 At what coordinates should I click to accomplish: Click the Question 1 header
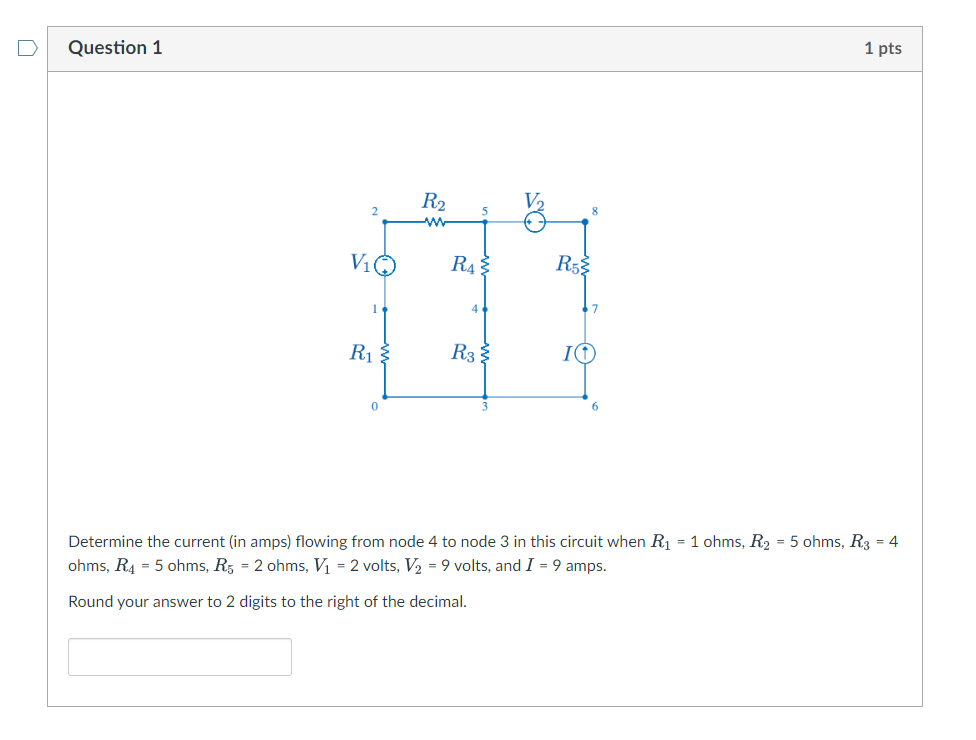116,47
